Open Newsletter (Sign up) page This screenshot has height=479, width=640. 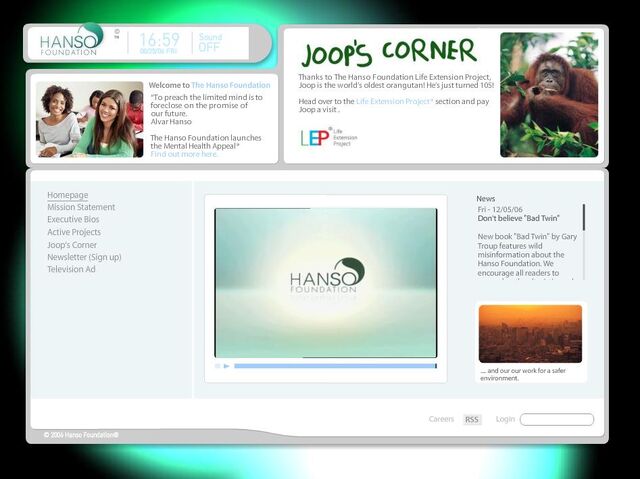point(84,257)
